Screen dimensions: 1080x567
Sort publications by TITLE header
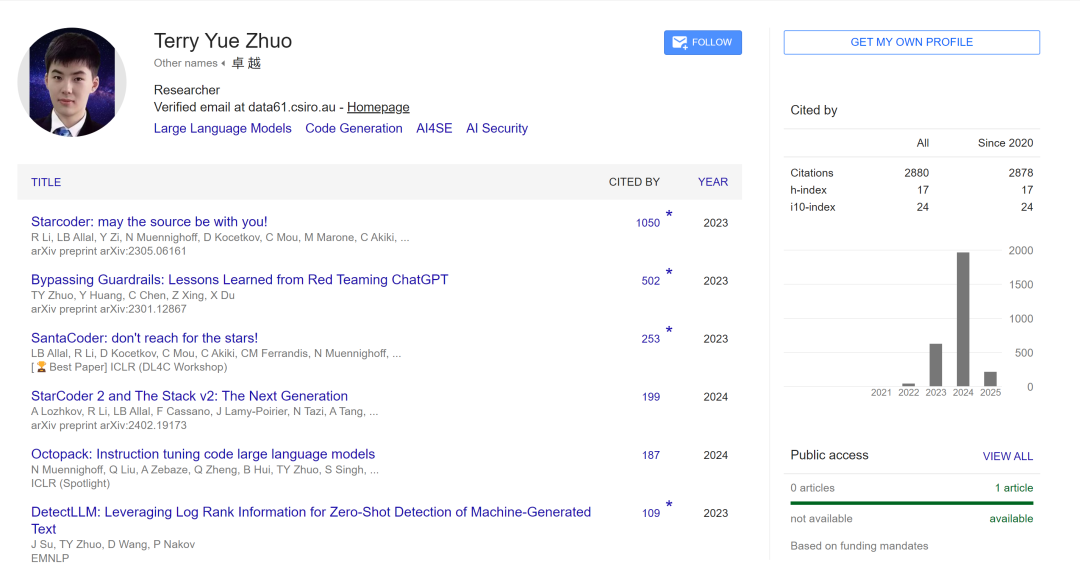46,182
